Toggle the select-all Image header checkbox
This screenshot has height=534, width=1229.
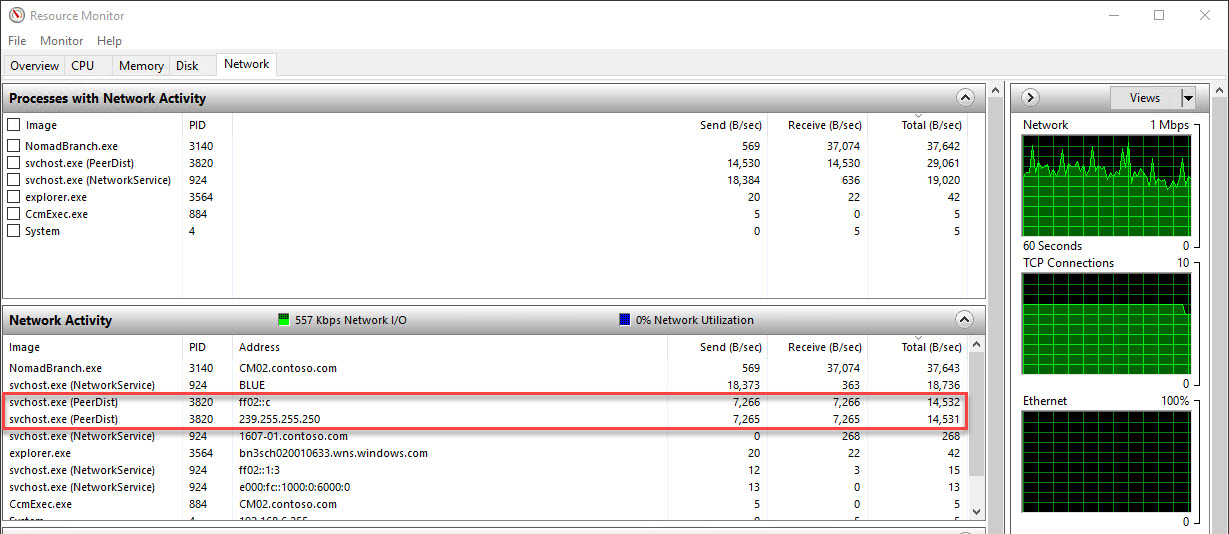tap(14, 125)
